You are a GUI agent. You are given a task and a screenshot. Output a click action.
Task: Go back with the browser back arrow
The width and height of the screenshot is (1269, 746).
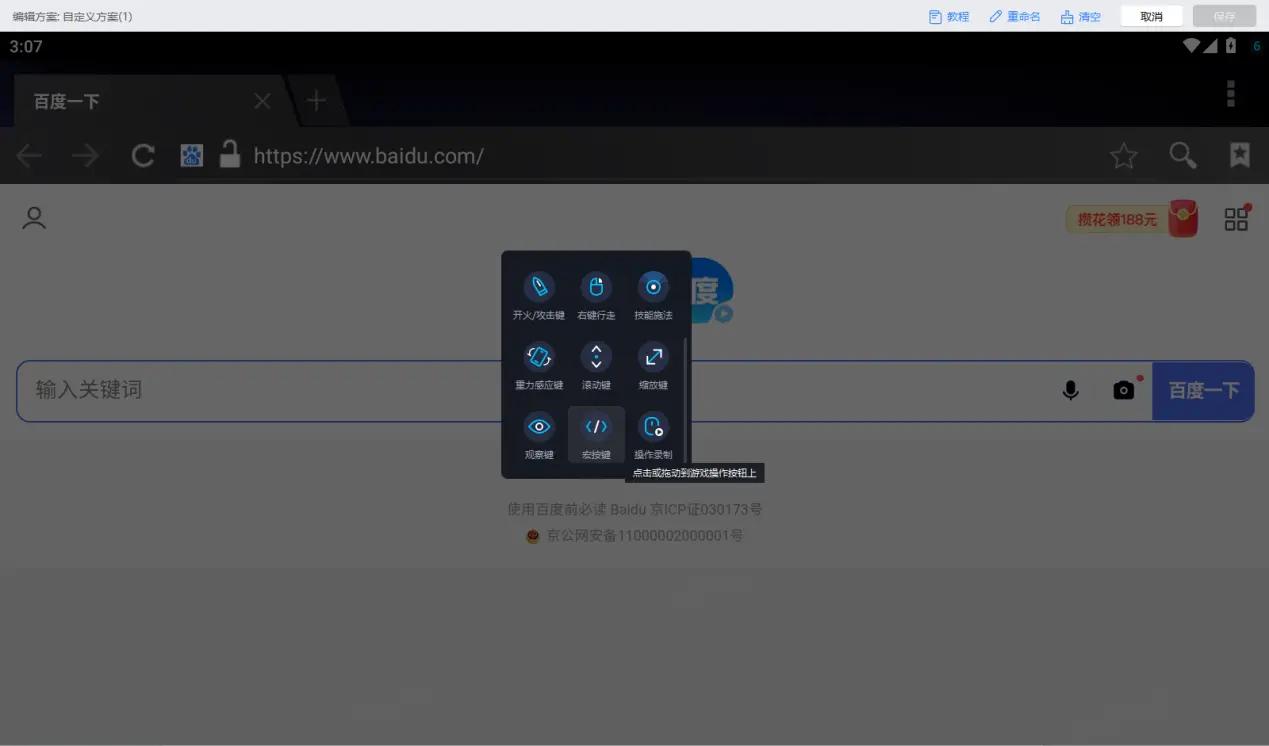(29, 155)
